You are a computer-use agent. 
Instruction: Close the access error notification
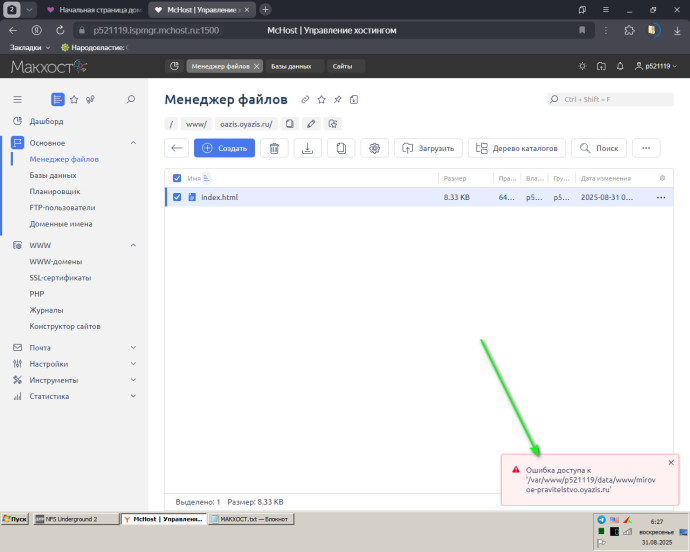671,462
